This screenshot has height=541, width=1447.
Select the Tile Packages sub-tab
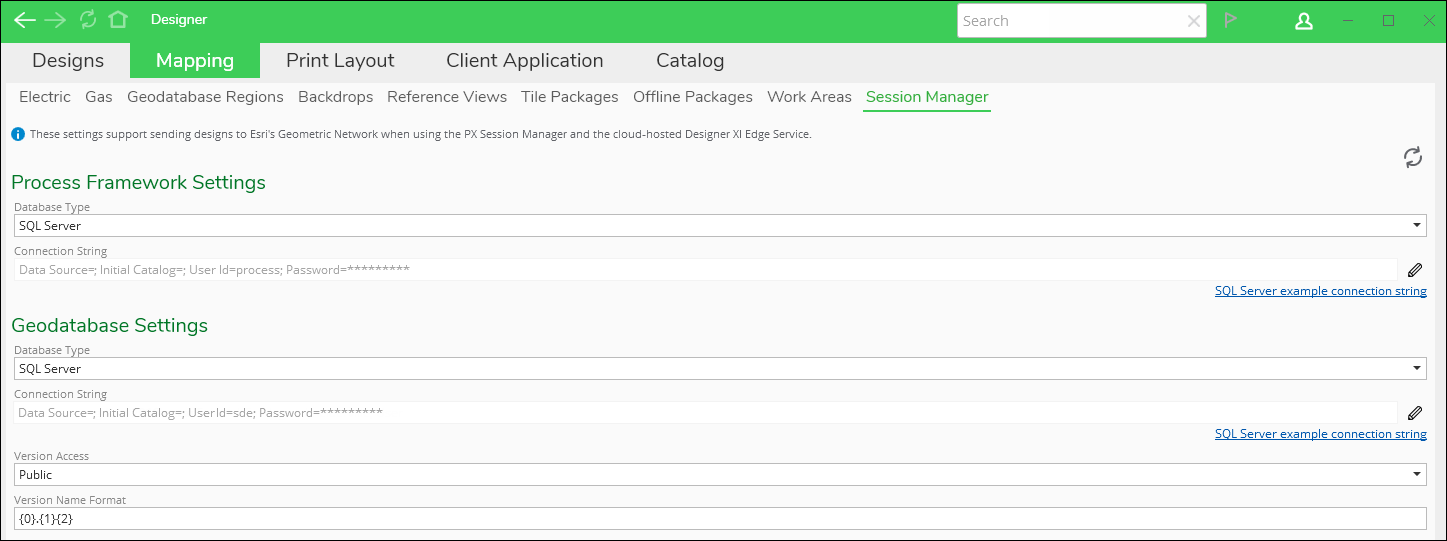coord(570,97)
